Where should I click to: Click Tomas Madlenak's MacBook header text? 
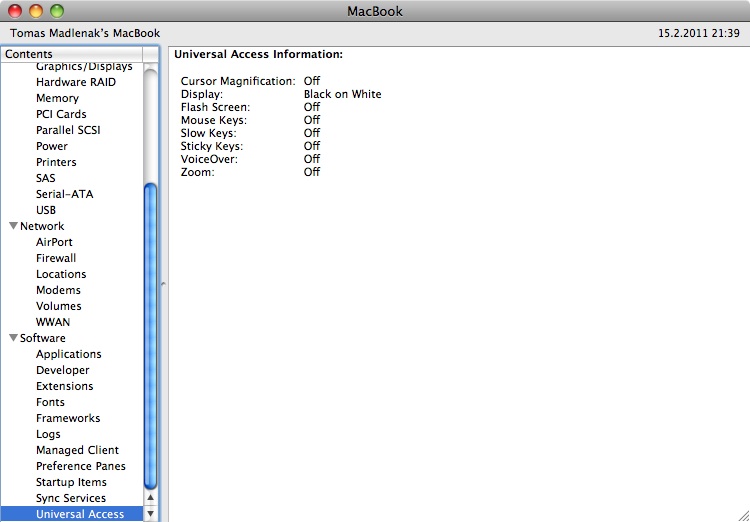[85, 33]
